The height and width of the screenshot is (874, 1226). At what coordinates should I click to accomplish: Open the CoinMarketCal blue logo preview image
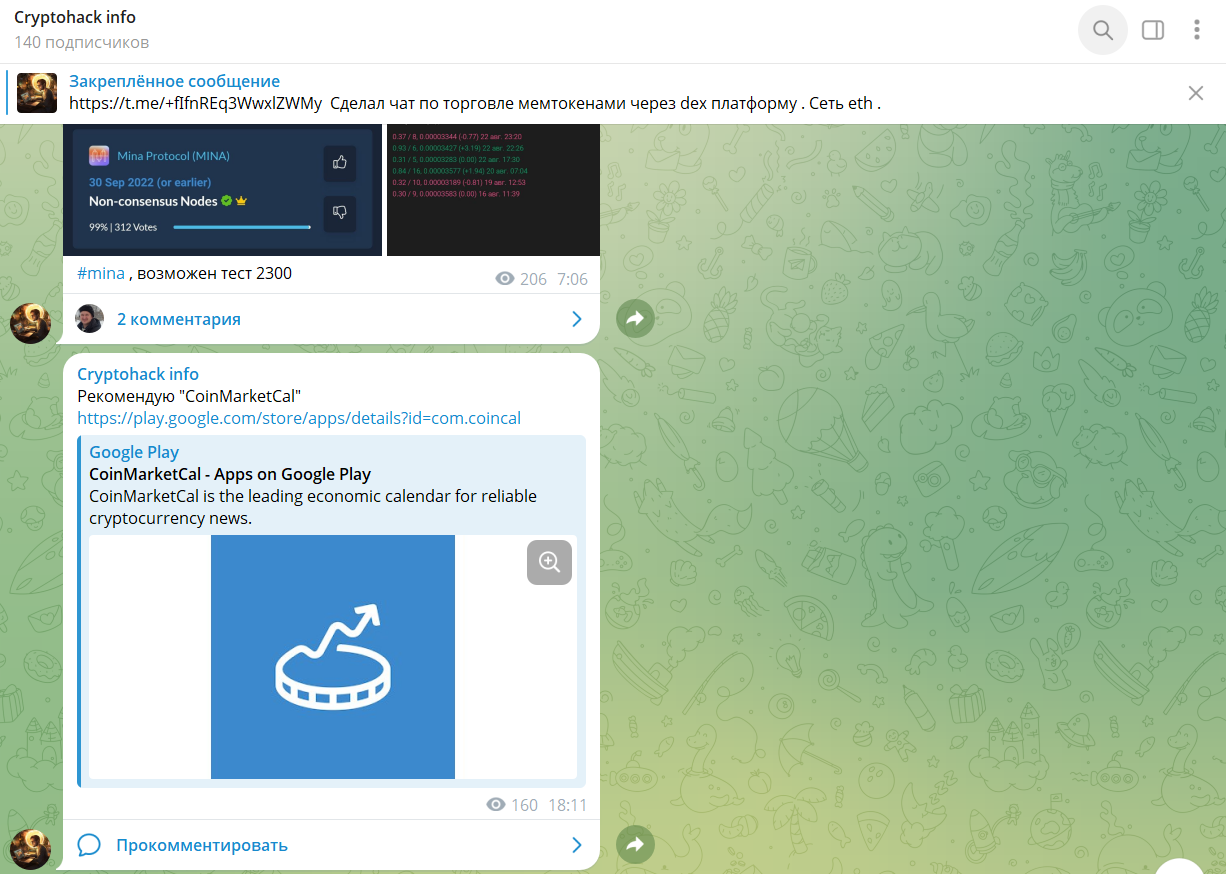tap(333, 656)
